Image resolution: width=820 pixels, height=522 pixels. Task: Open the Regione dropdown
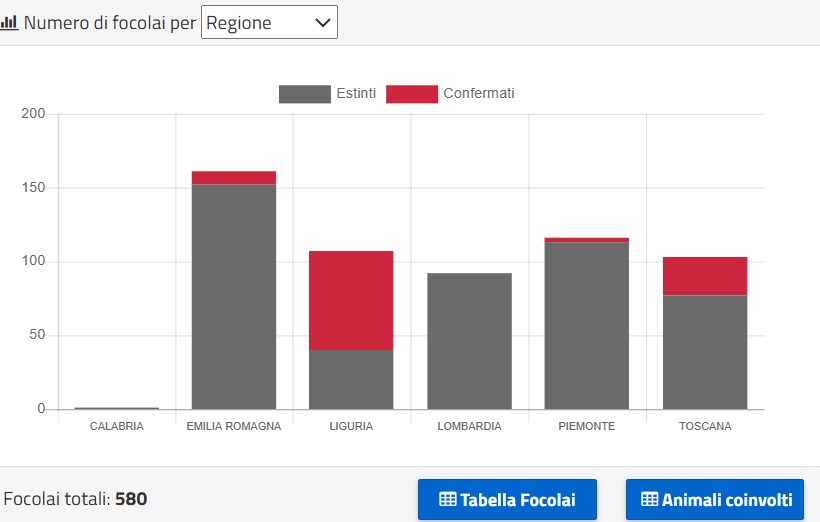[x=269, y=22]
